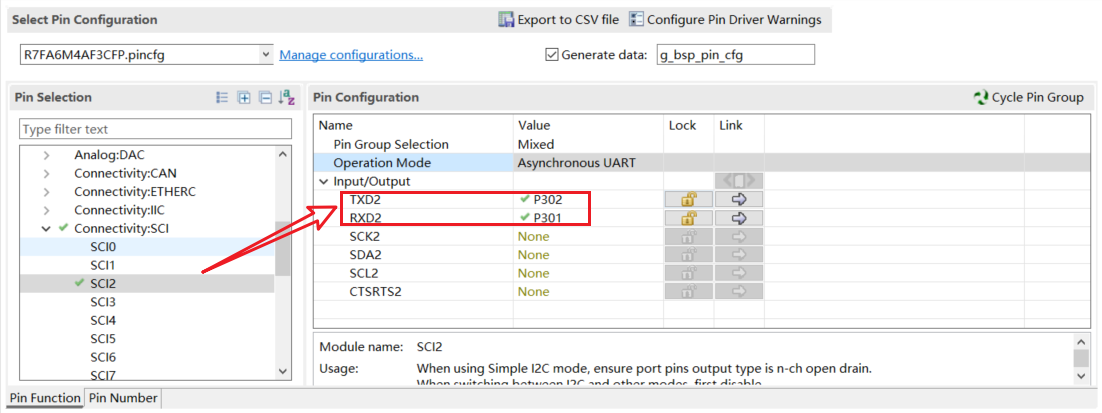Viewport: 1102px width, 413px height.
Task: Click the alphabetical sort icon in Pin Selection
Action: tap(286, 97)
